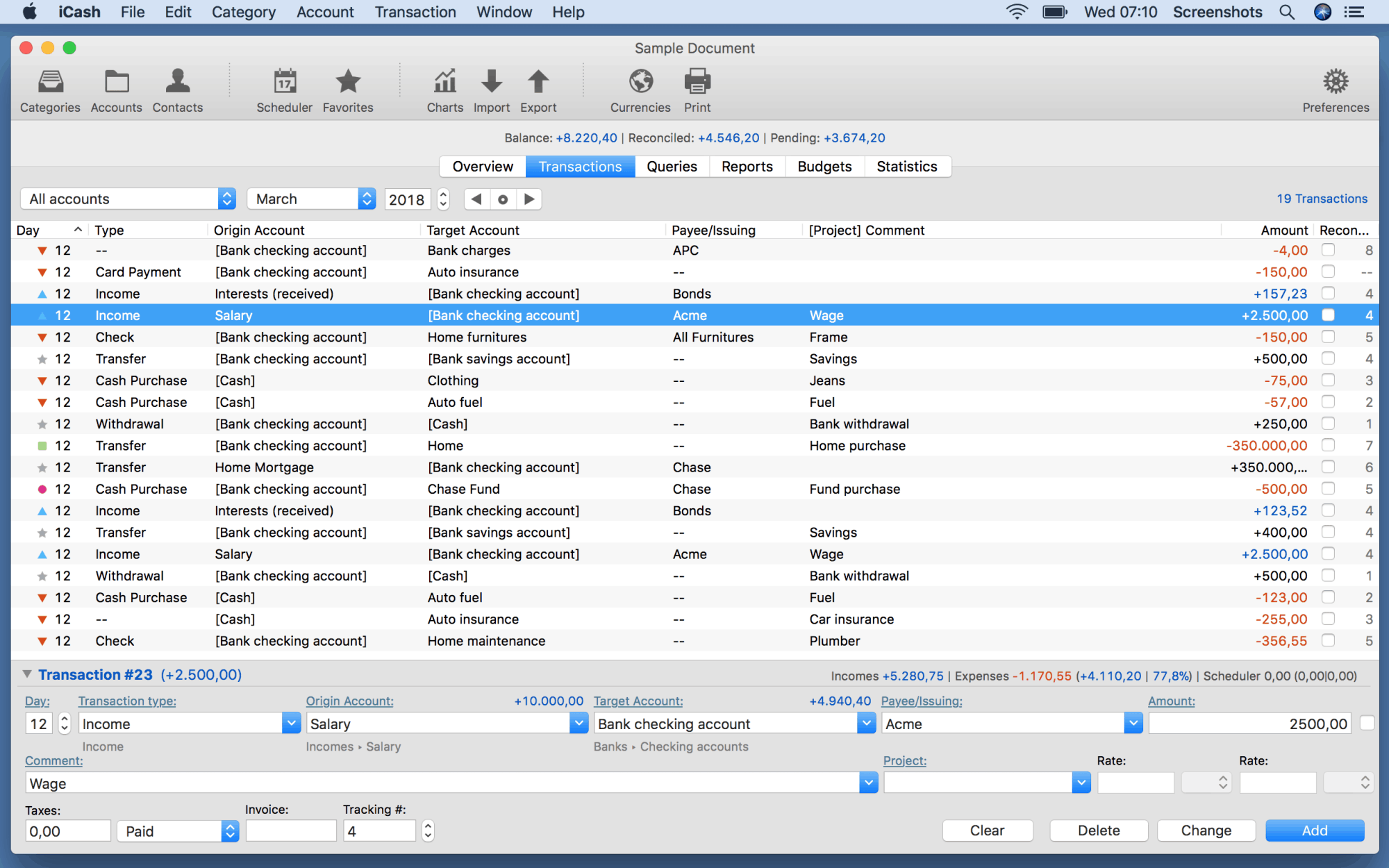Click the Delete button for selected transaction

pyautogui.click(x=1098, y=831)
